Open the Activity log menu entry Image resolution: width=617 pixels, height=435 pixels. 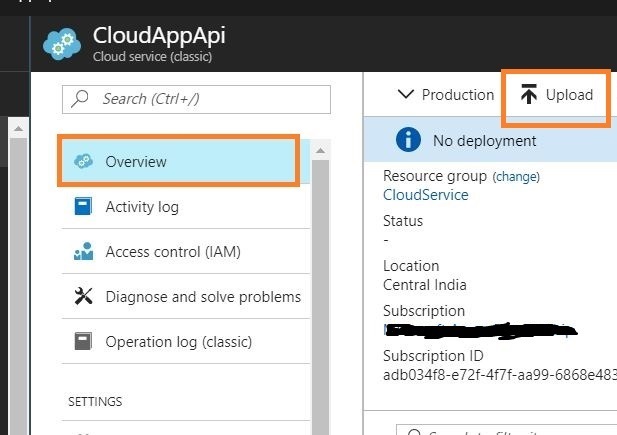pos(142,207)
